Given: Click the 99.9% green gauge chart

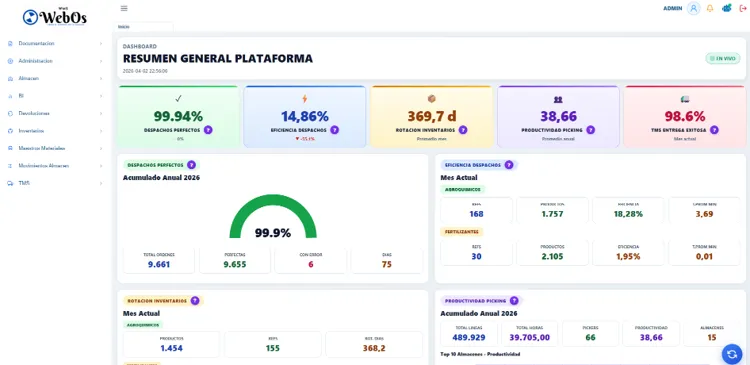Looking at the screenshot, I should (x=273, y=216).
